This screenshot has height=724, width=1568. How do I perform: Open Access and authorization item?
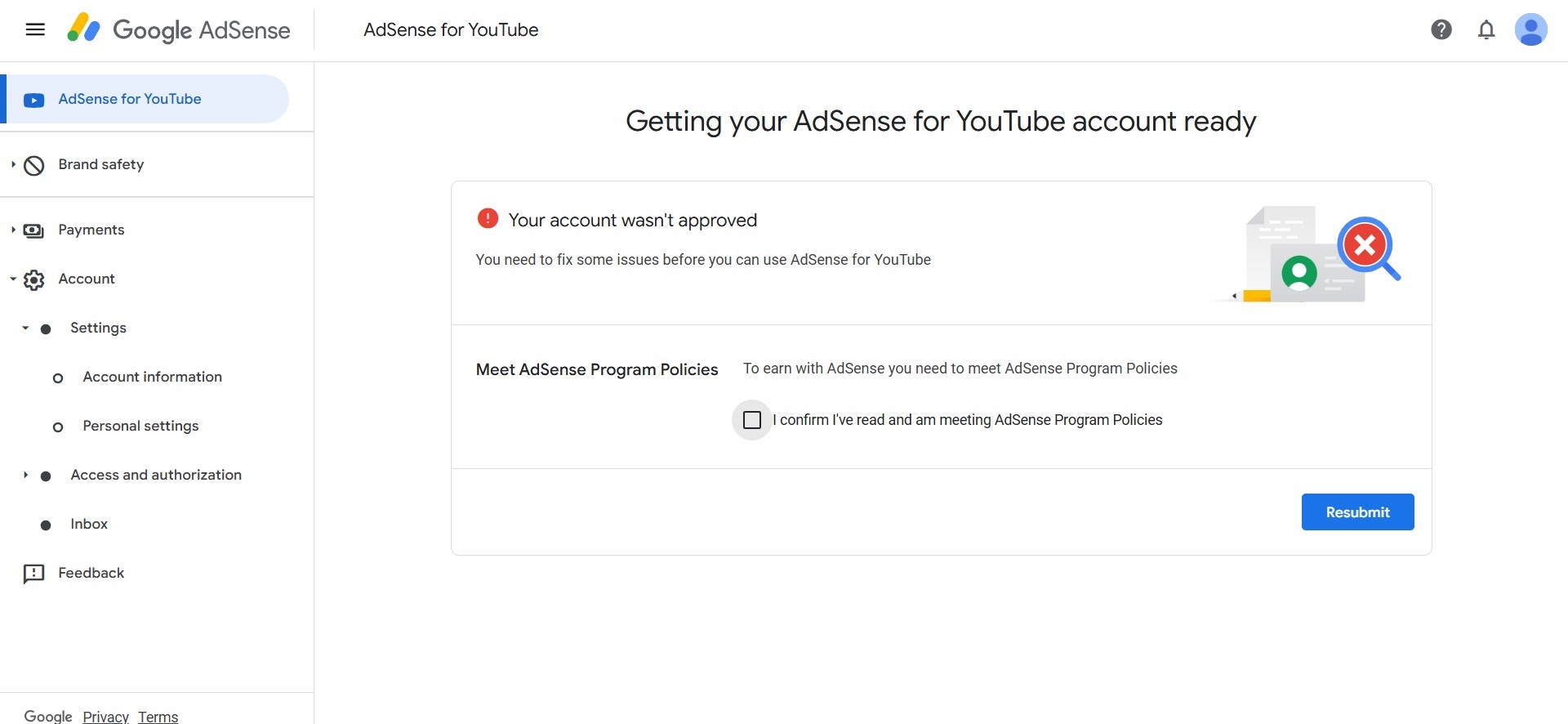(156, 475)
